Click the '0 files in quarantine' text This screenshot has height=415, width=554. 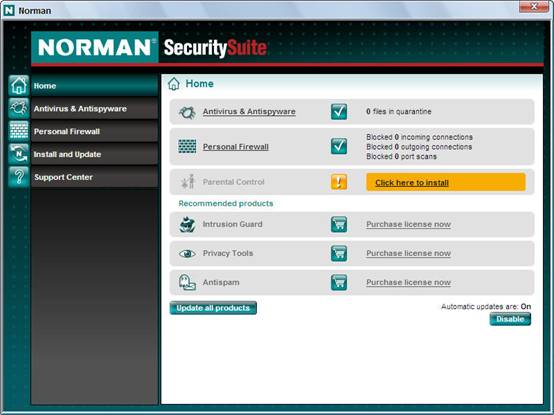click(x=399, y=112)
